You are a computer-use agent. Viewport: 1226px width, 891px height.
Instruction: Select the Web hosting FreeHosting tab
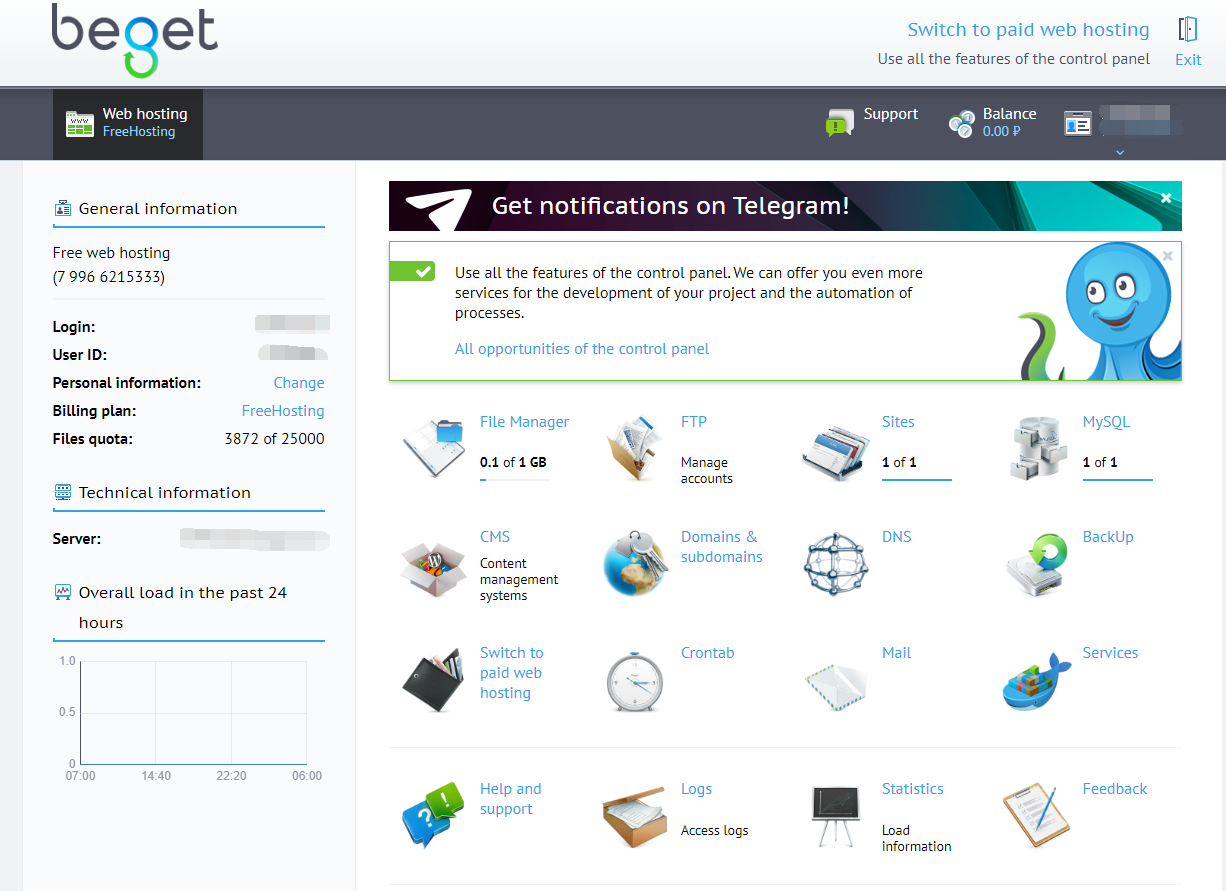click(x=128, y=123)
